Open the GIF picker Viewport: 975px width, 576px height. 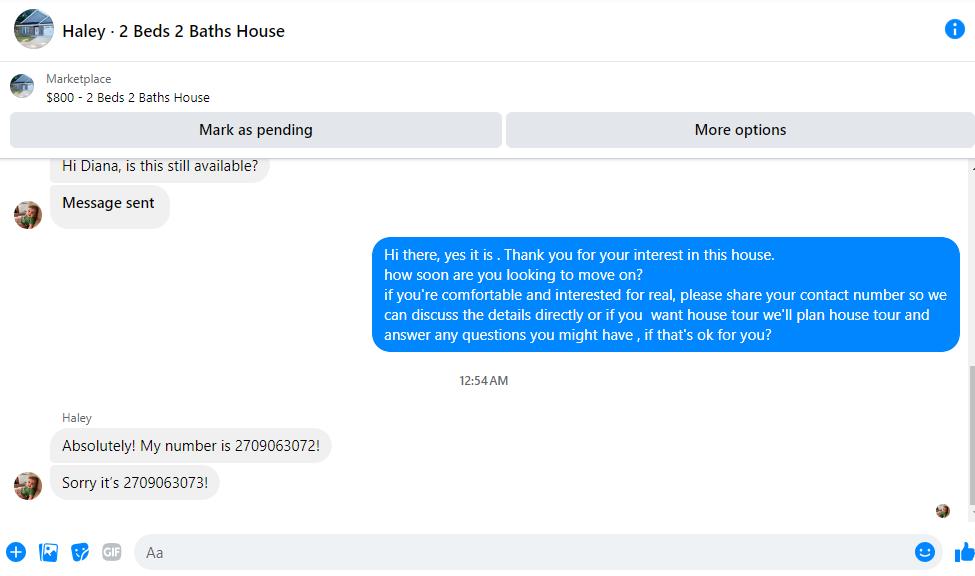click(112, 552)
